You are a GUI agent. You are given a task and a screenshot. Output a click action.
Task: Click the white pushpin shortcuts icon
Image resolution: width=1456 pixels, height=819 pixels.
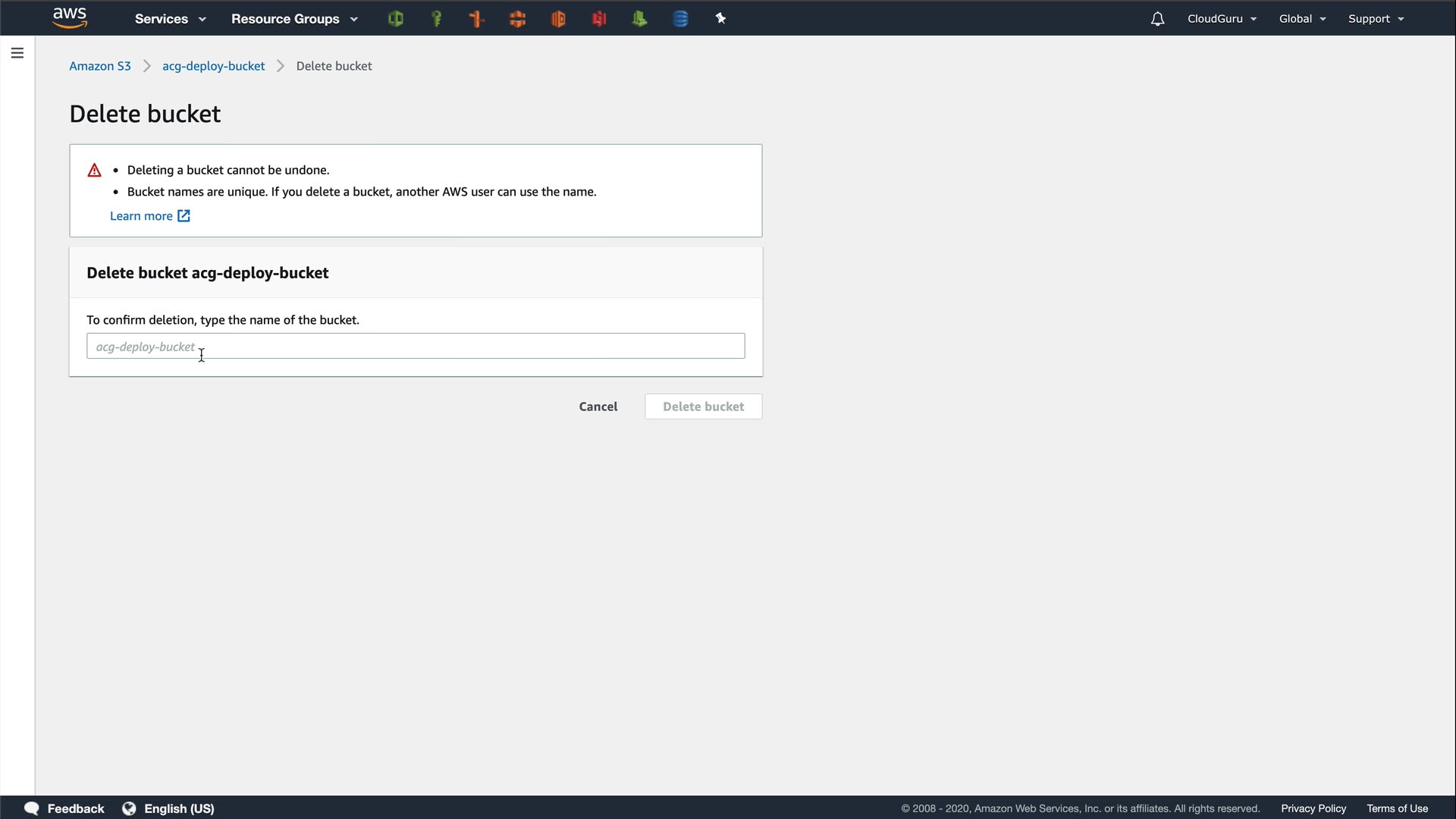tap(720, 19)
